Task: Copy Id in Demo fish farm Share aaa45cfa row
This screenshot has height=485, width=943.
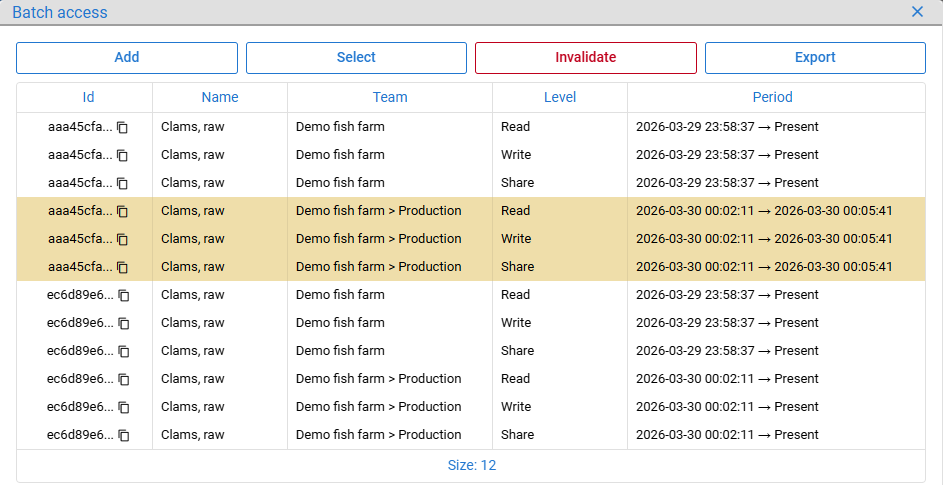Action: [123, 183]
